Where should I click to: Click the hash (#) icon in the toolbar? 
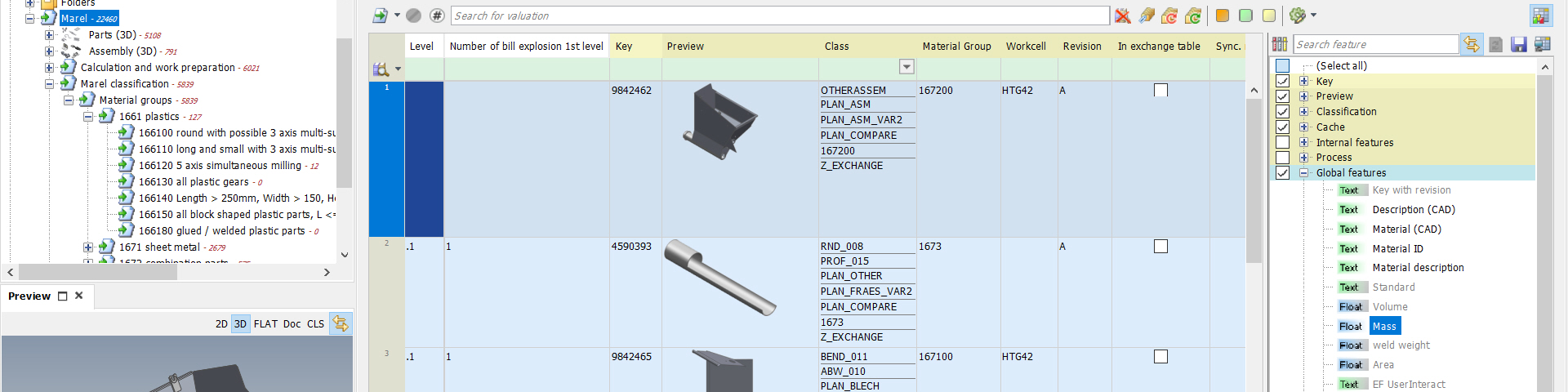[437, 16]
